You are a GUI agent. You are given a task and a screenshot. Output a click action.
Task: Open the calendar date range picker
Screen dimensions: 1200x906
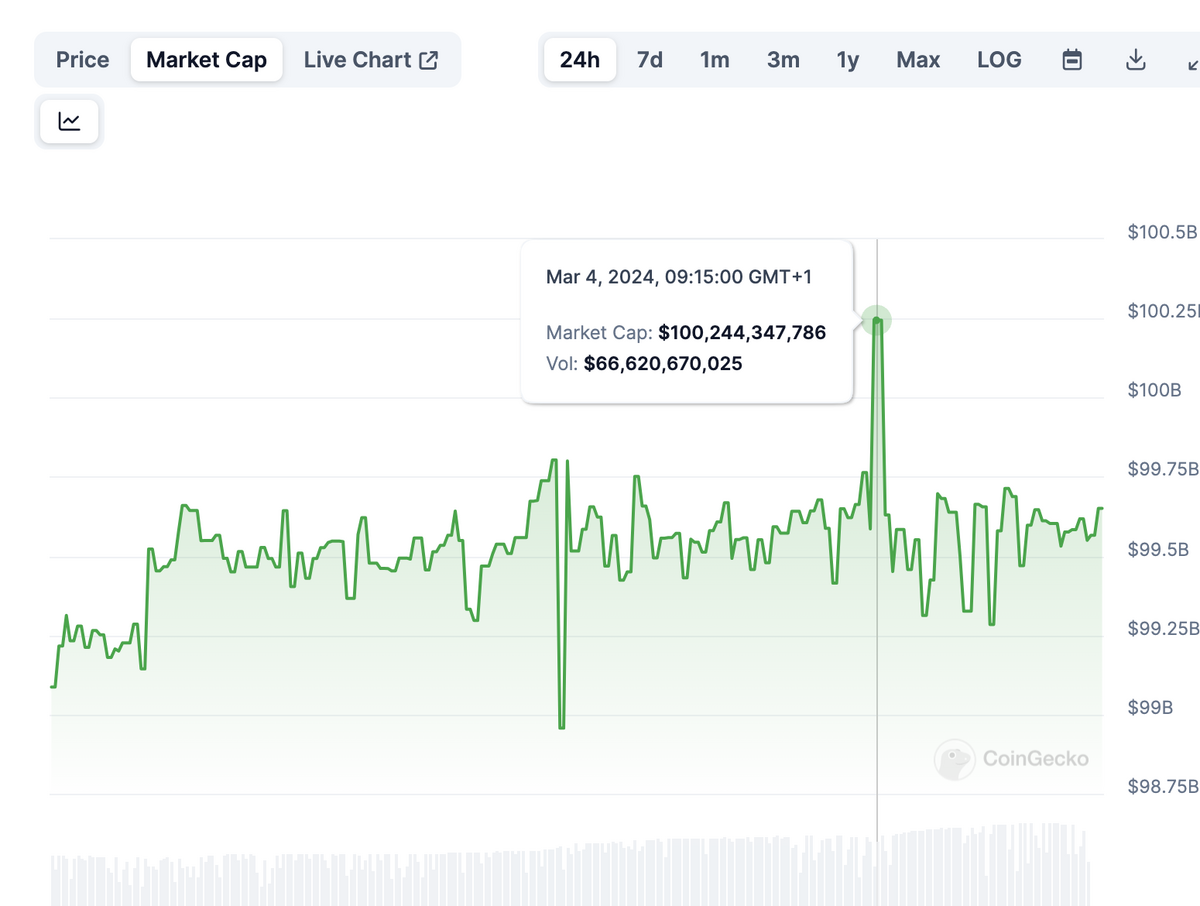(1072, 60)
